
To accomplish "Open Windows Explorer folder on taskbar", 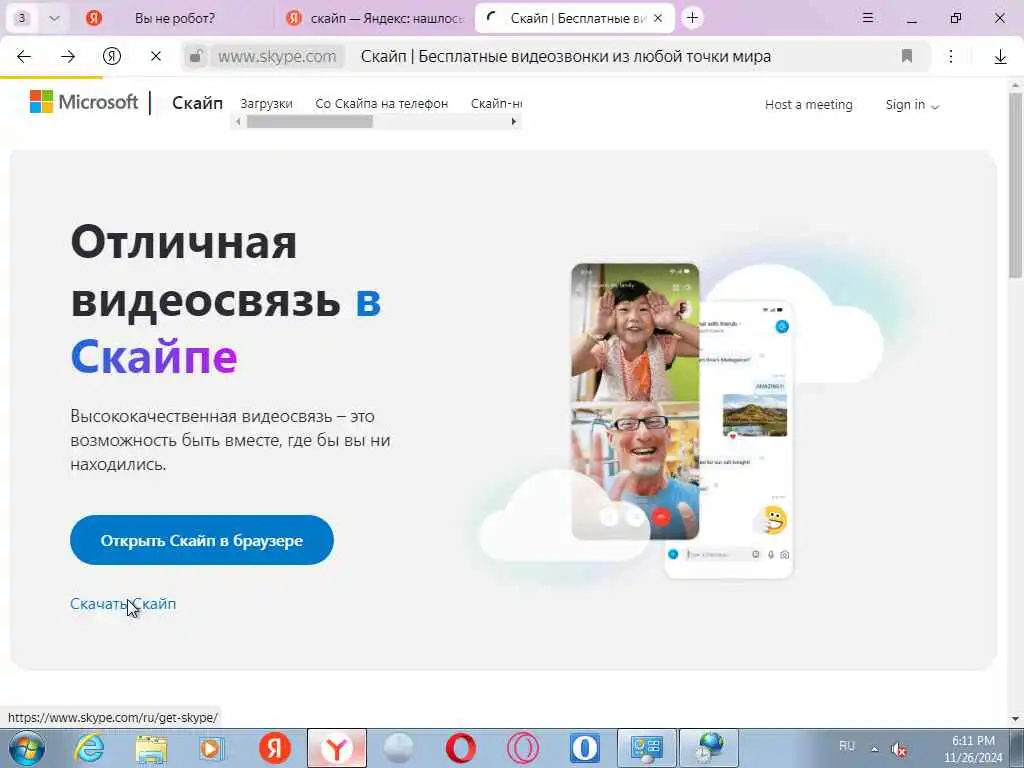I will (x=152, y=748).
